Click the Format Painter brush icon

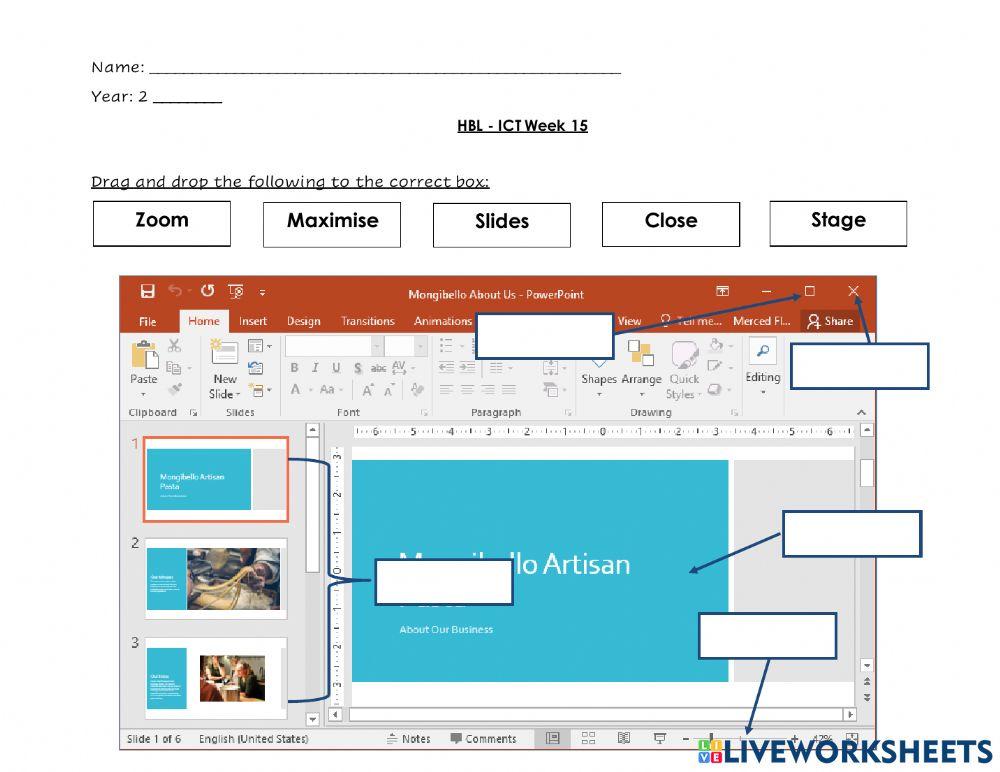tap(175, 388)
